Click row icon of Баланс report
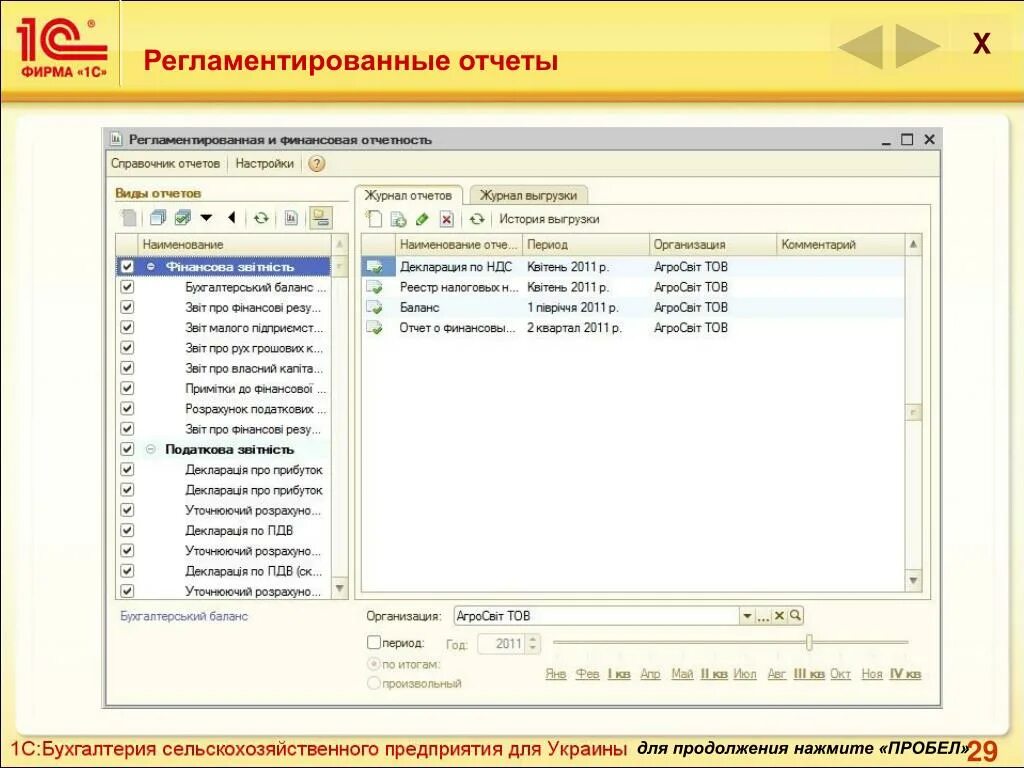Viewport: 1024px width, 768px height. pyautogui.click(x=376, y=307)
